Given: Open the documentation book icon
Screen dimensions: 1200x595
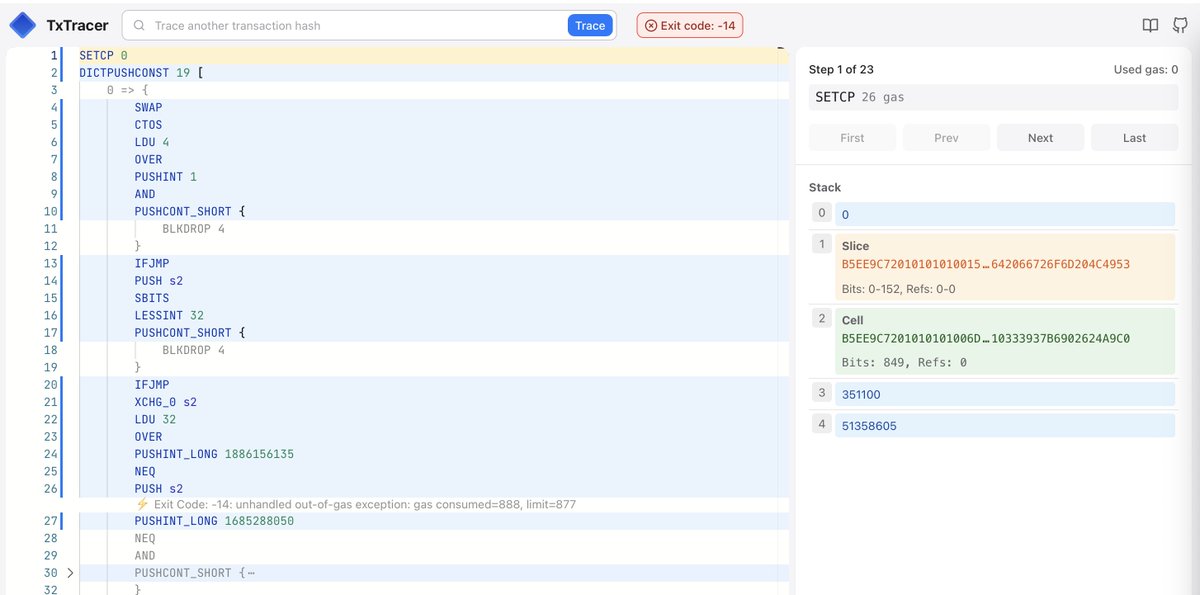Looking at the screenshot, I should coord(1151,25).
